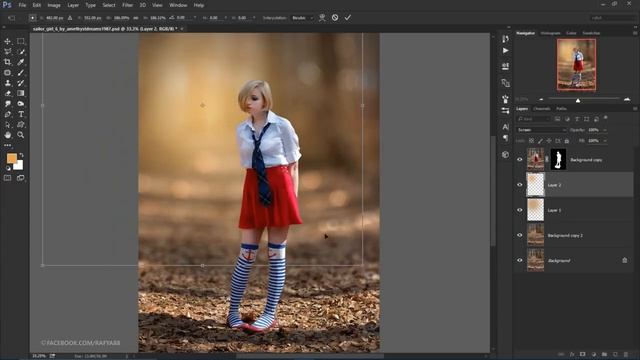Screen dimensions: 640x360
Task: Toggle lock position
Action: point(549,141)
